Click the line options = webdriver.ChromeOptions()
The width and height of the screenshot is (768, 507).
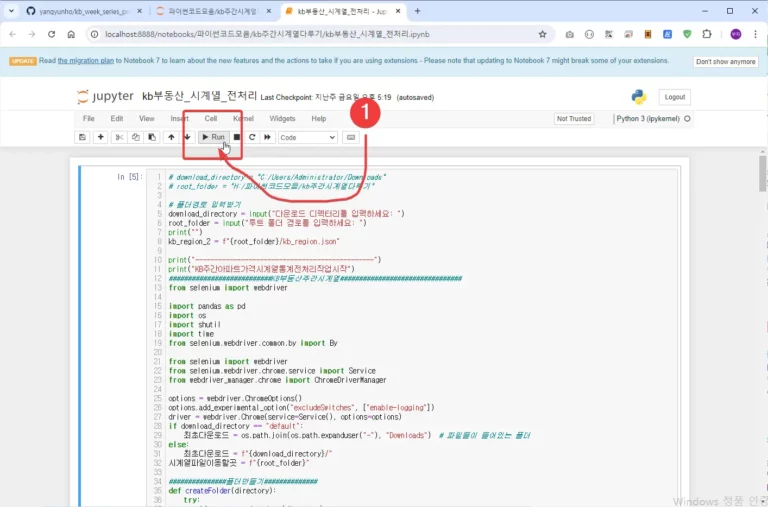click(x=235, y=398)
